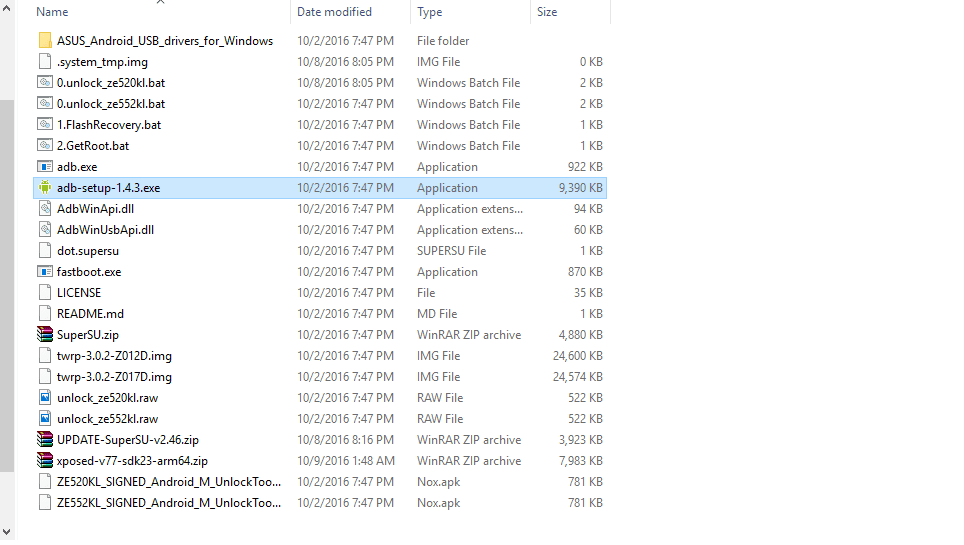Select the file name AdbWinUsbApi.dll
The width and height of the screenshot is (964, 545).
[105, 229]
